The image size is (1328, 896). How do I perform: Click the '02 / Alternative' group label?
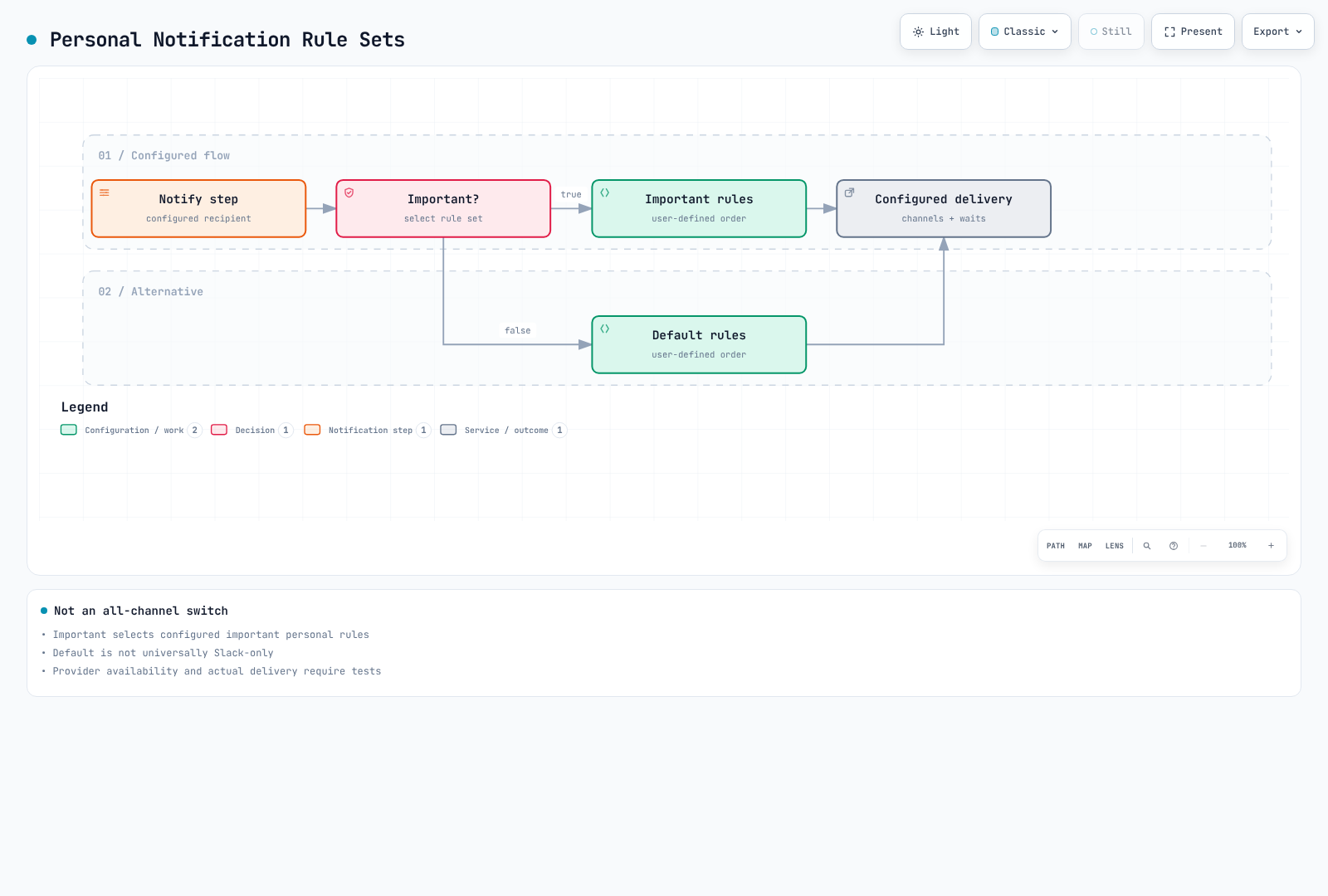[151, 292]
